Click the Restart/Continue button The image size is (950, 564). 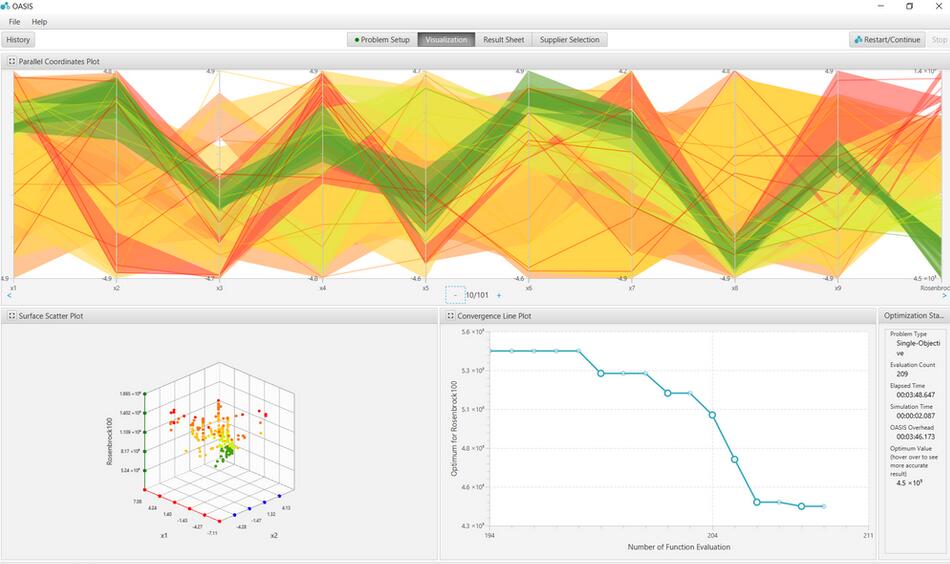pos(887,40)
